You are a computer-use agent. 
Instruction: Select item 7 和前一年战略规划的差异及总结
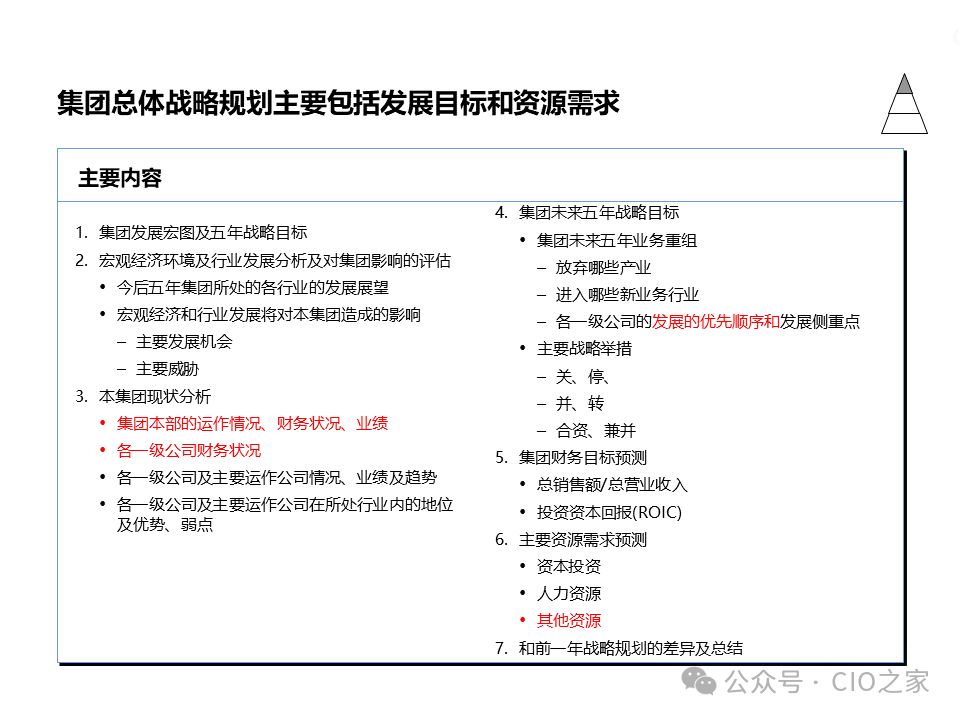click(631, 648)
